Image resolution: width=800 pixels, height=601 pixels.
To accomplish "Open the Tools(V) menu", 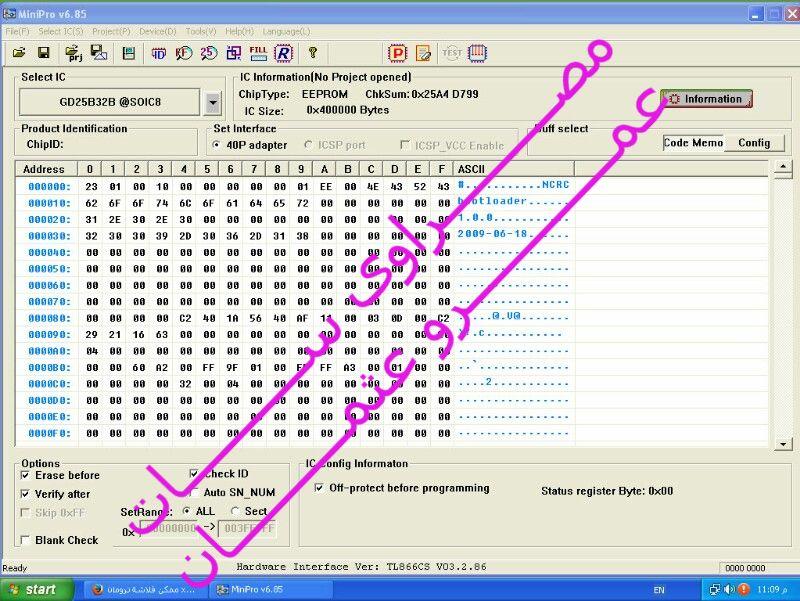I will [201, 32].
